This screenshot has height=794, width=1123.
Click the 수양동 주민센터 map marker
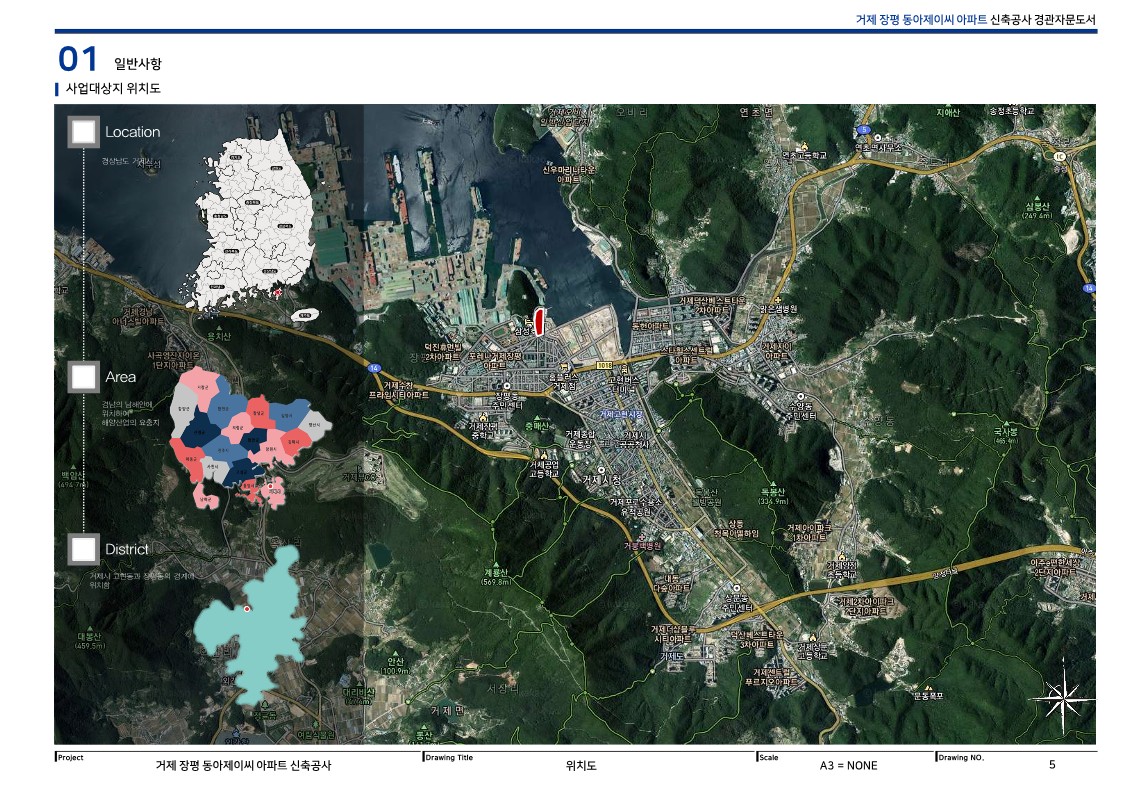click(x=798, y=396)
